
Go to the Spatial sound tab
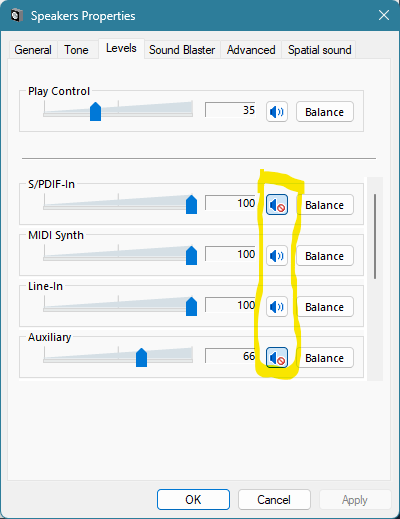pyautogui.click(x=319, y=50)
